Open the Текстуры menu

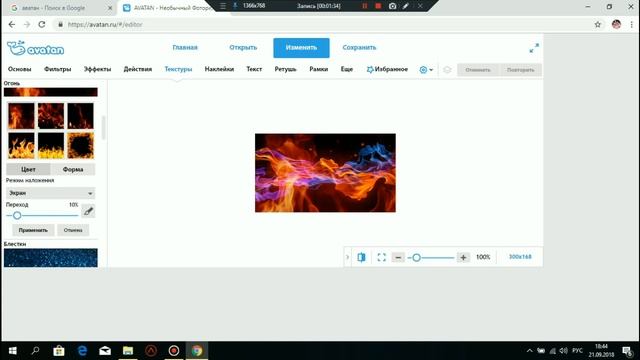click(178, 69)
